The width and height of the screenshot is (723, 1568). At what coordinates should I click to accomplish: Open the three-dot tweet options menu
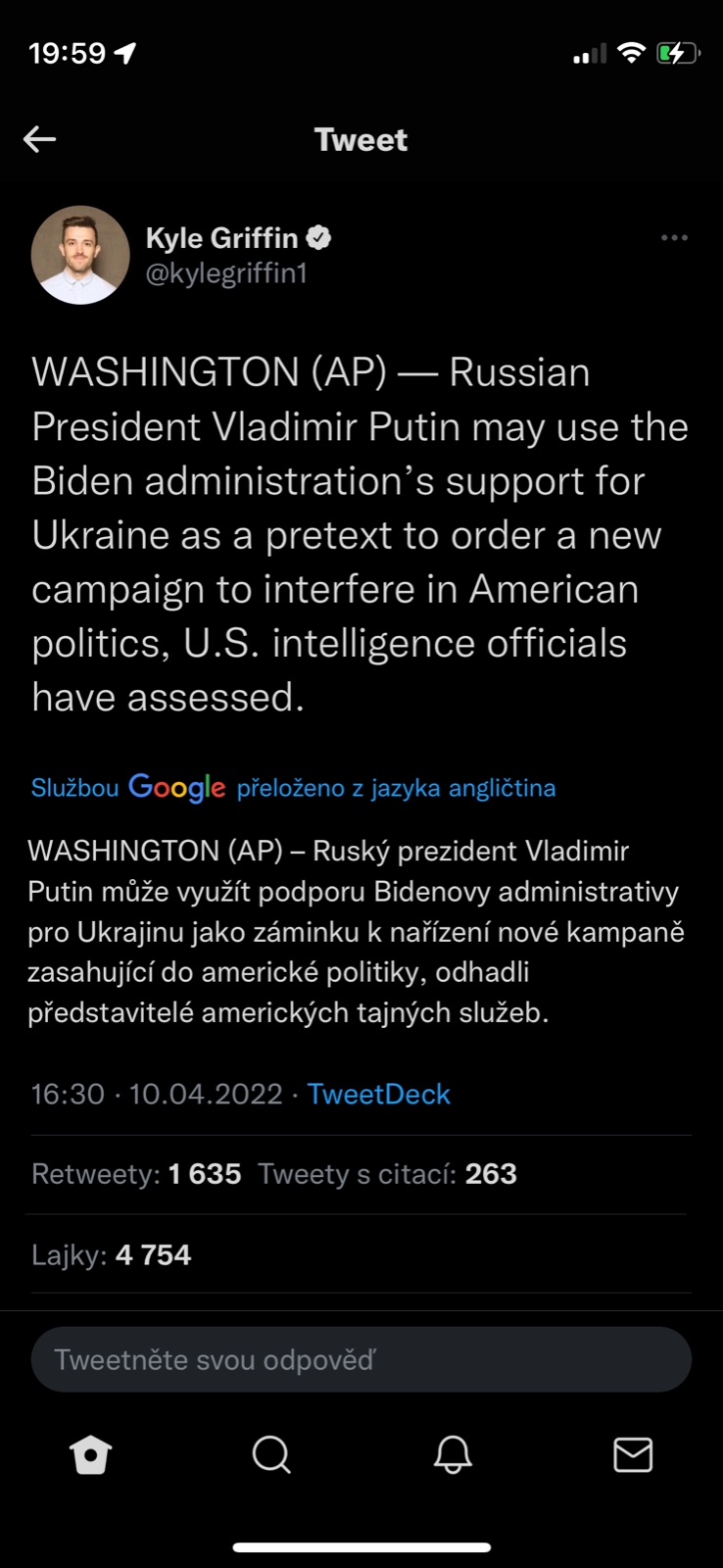674,238
